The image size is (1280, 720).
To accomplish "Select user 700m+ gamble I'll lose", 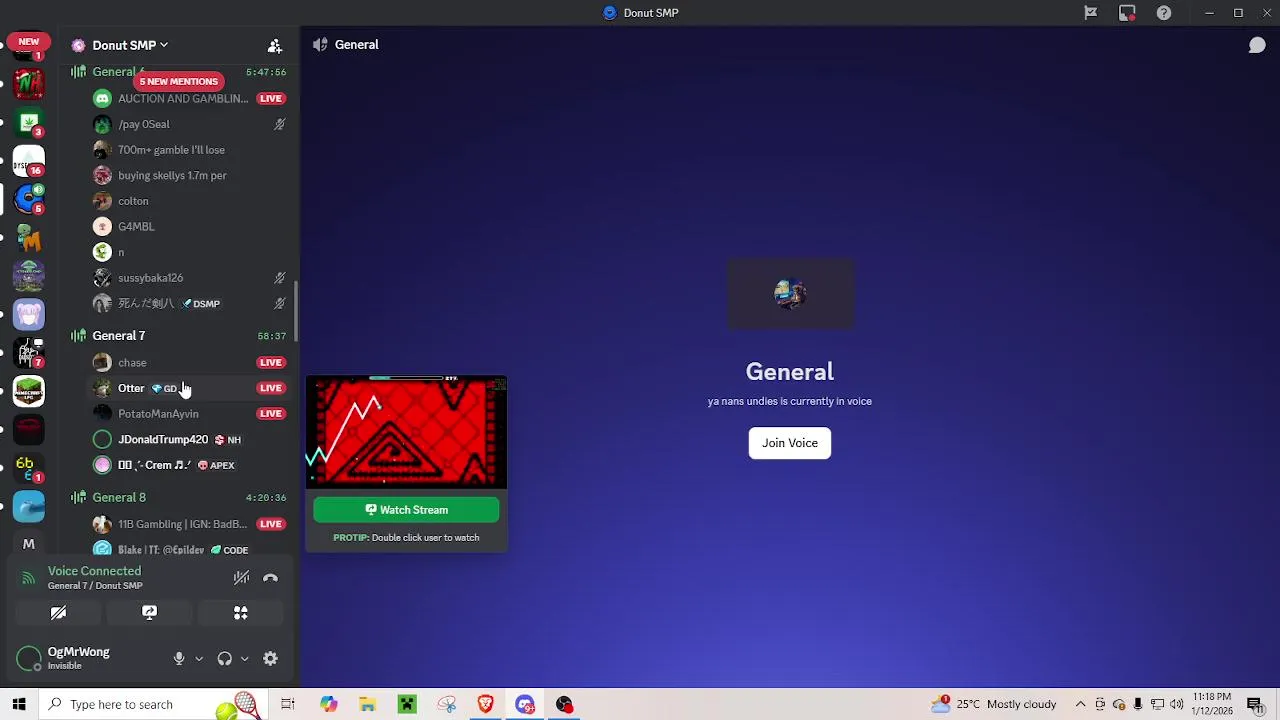I will pos(171,150).
